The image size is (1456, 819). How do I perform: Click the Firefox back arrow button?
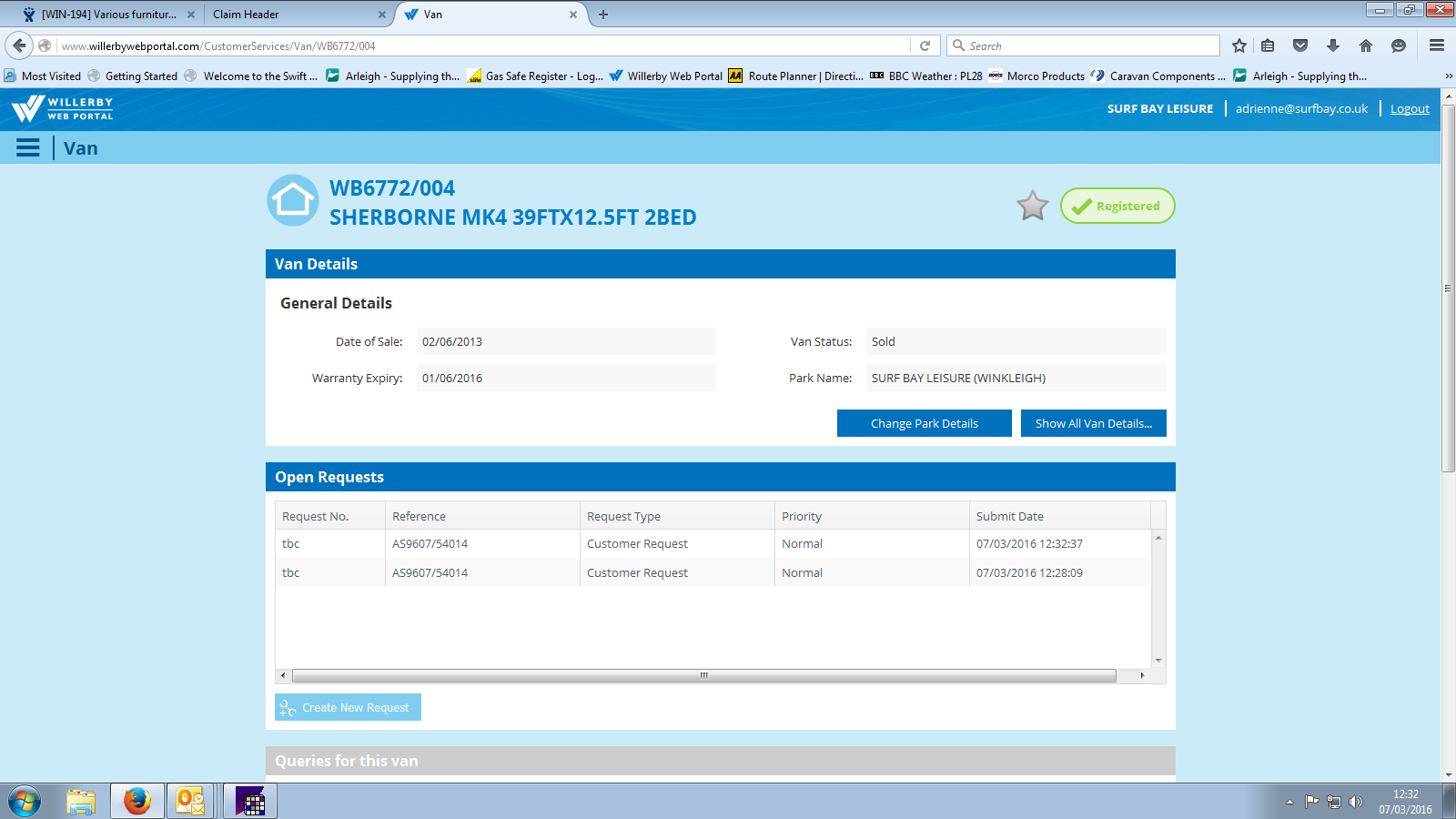tap(19, 45)
